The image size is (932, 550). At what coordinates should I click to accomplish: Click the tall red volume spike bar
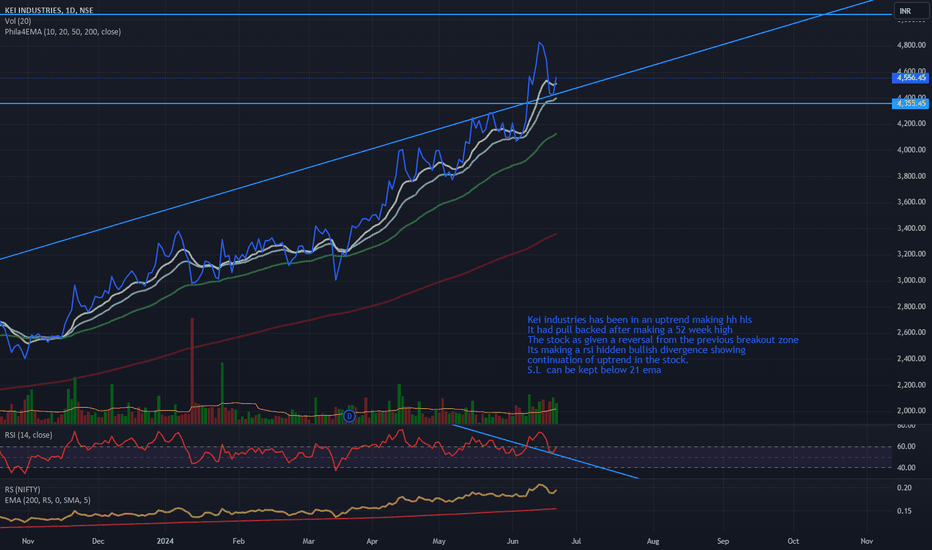(x=192, y=370)
